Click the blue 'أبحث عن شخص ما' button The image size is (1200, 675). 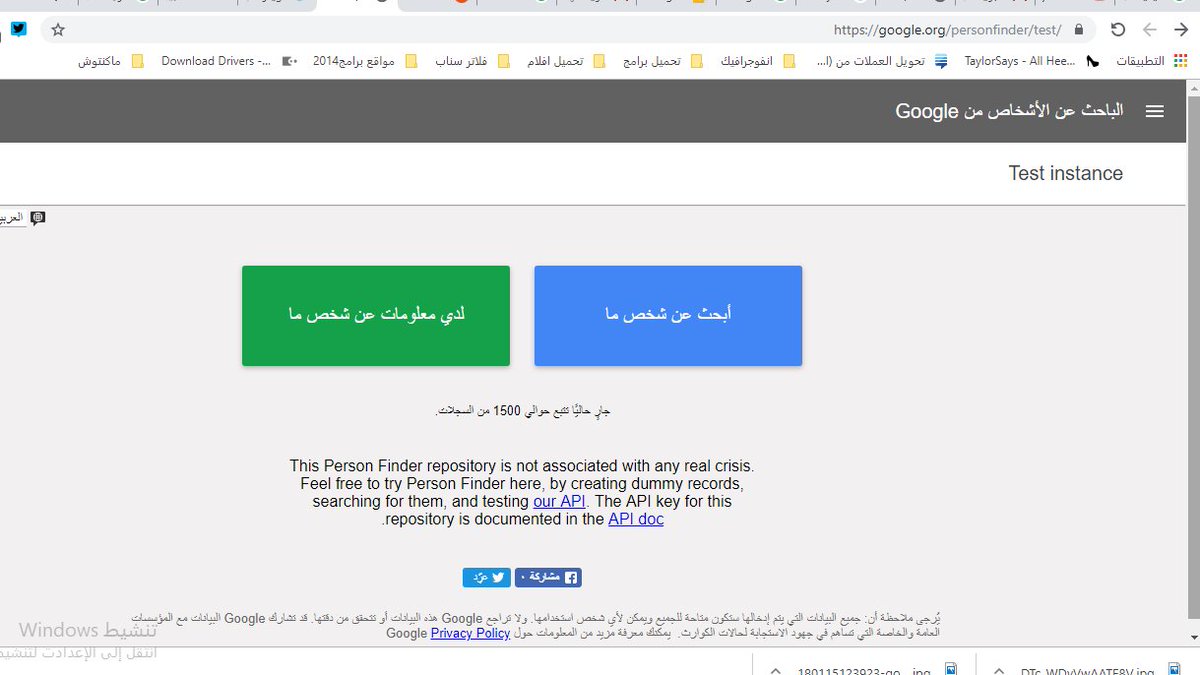point(668,316)
